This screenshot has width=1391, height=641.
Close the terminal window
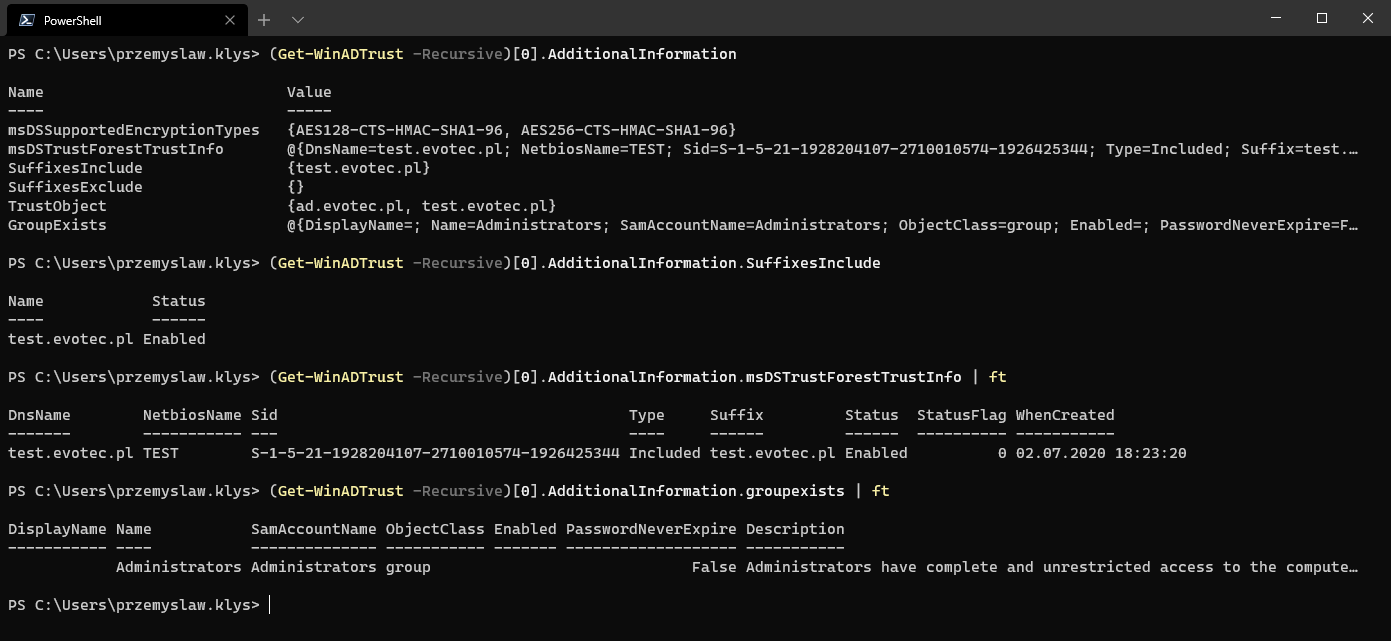(x=1368, y=18)
